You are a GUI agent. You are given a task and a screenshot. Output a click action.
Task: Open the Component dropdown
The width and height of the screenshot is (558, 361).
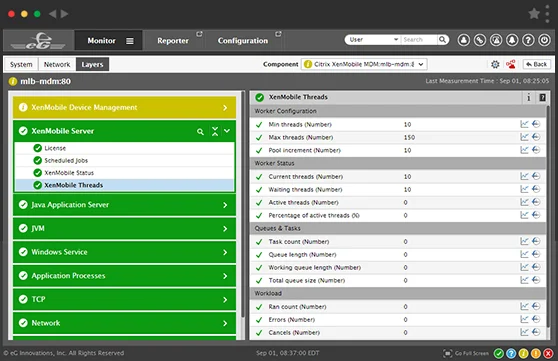point(364,64)
